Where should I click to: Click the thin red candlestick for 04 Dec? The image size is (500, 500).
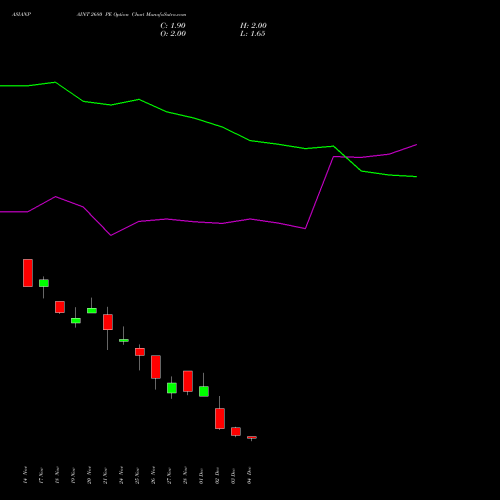[252, 437]
